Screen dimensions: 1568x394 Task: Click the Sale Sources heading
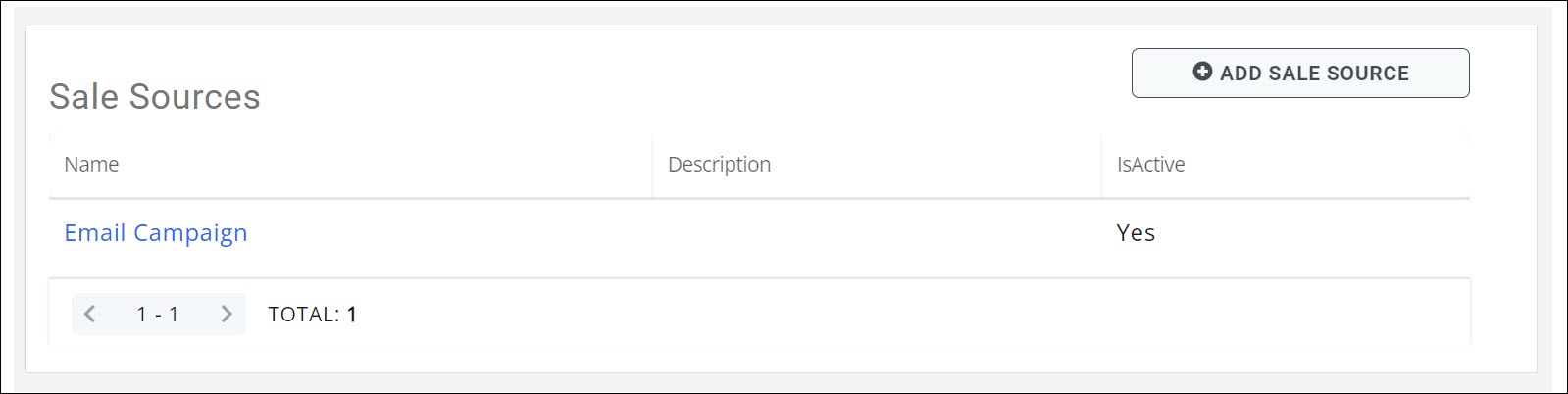pos(155,97)
